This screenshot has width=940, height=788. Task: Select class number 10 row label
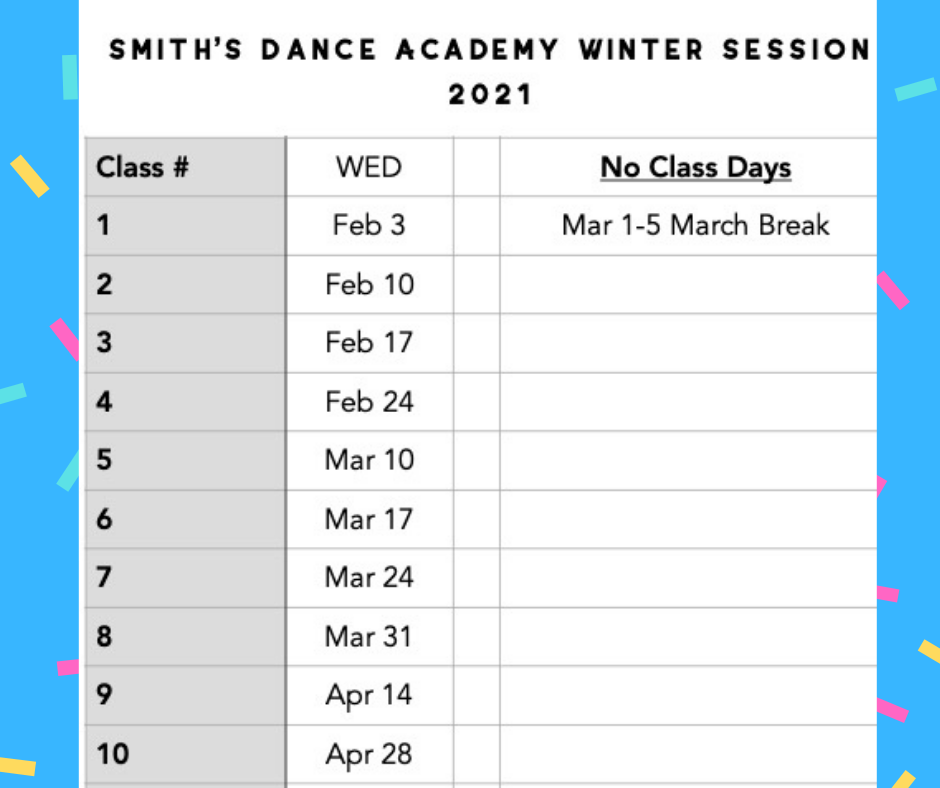[185, 754]
